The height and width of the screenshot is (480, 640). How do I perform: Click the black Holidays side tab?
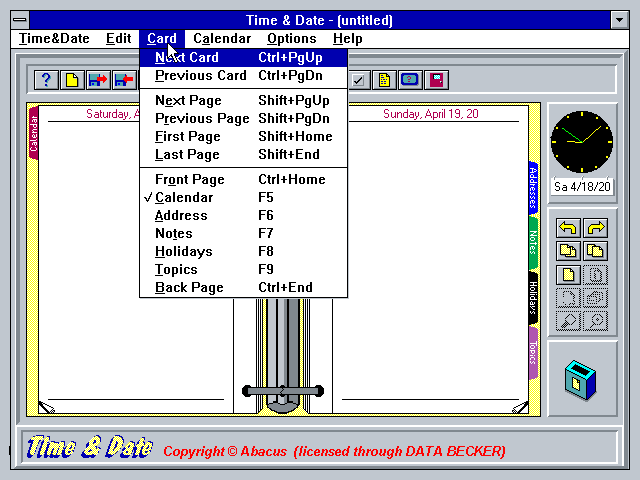tap(533, 298)
